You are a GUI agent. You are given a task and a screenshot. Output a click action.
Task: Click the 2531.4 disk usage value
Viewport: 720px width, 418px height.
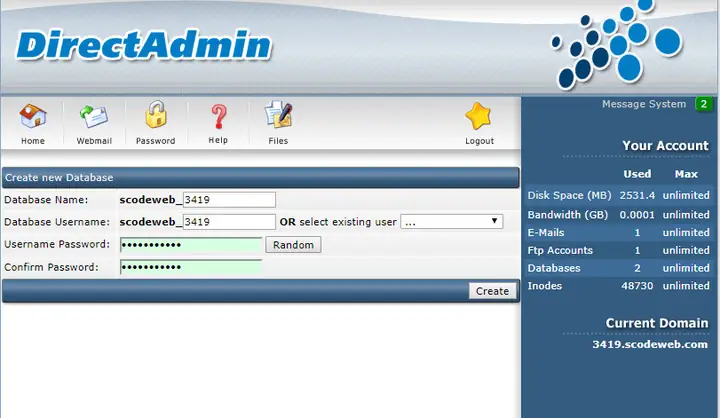coord(637,195)
